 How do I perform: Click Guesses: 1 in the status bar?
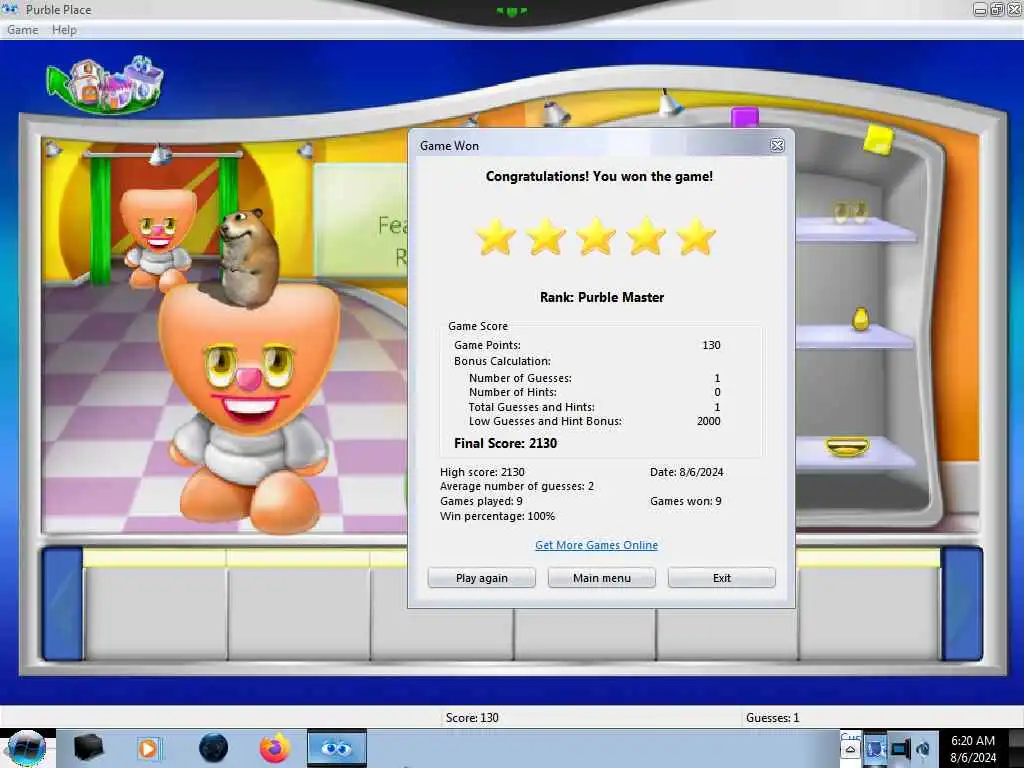point(773,718)
